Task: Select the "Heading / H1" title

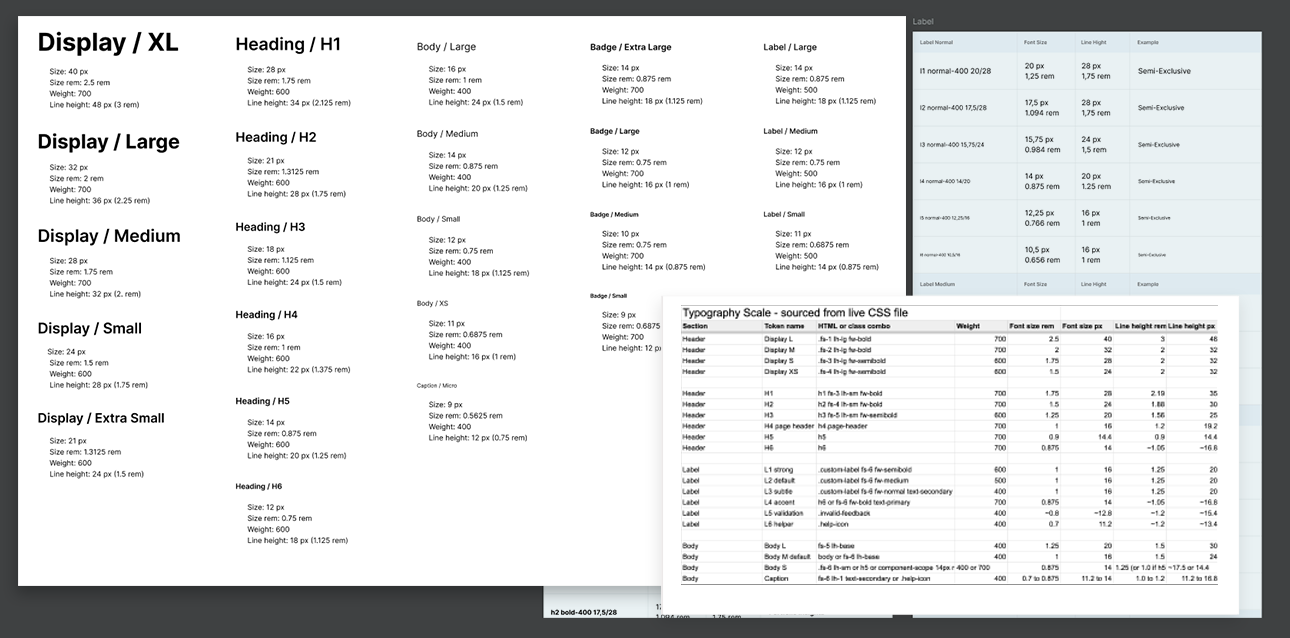Action: click(288, 44)
